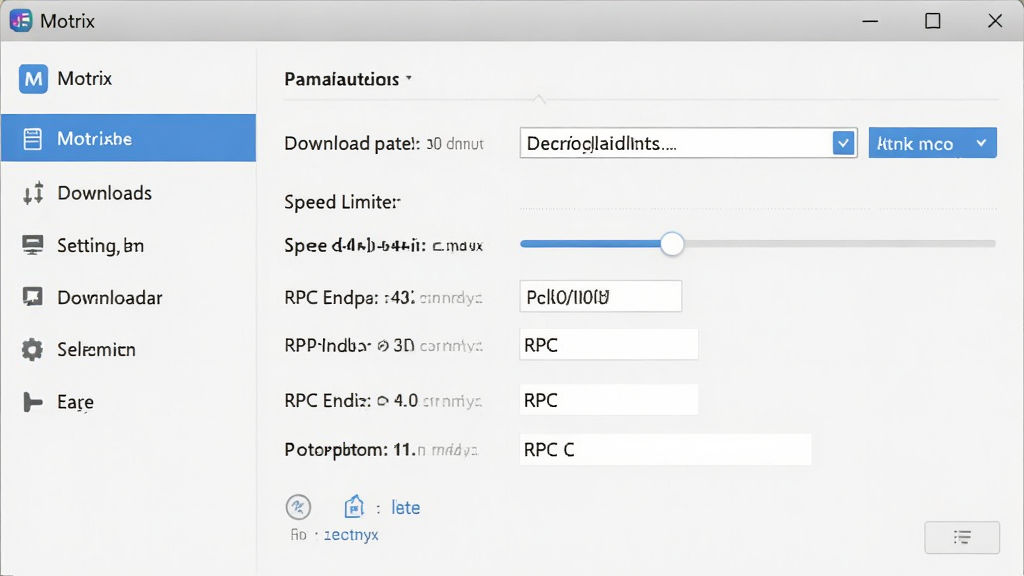This screenshot has width=1024, height=576.
Task: Maximize the Motrix window
Action: (933, 21)
